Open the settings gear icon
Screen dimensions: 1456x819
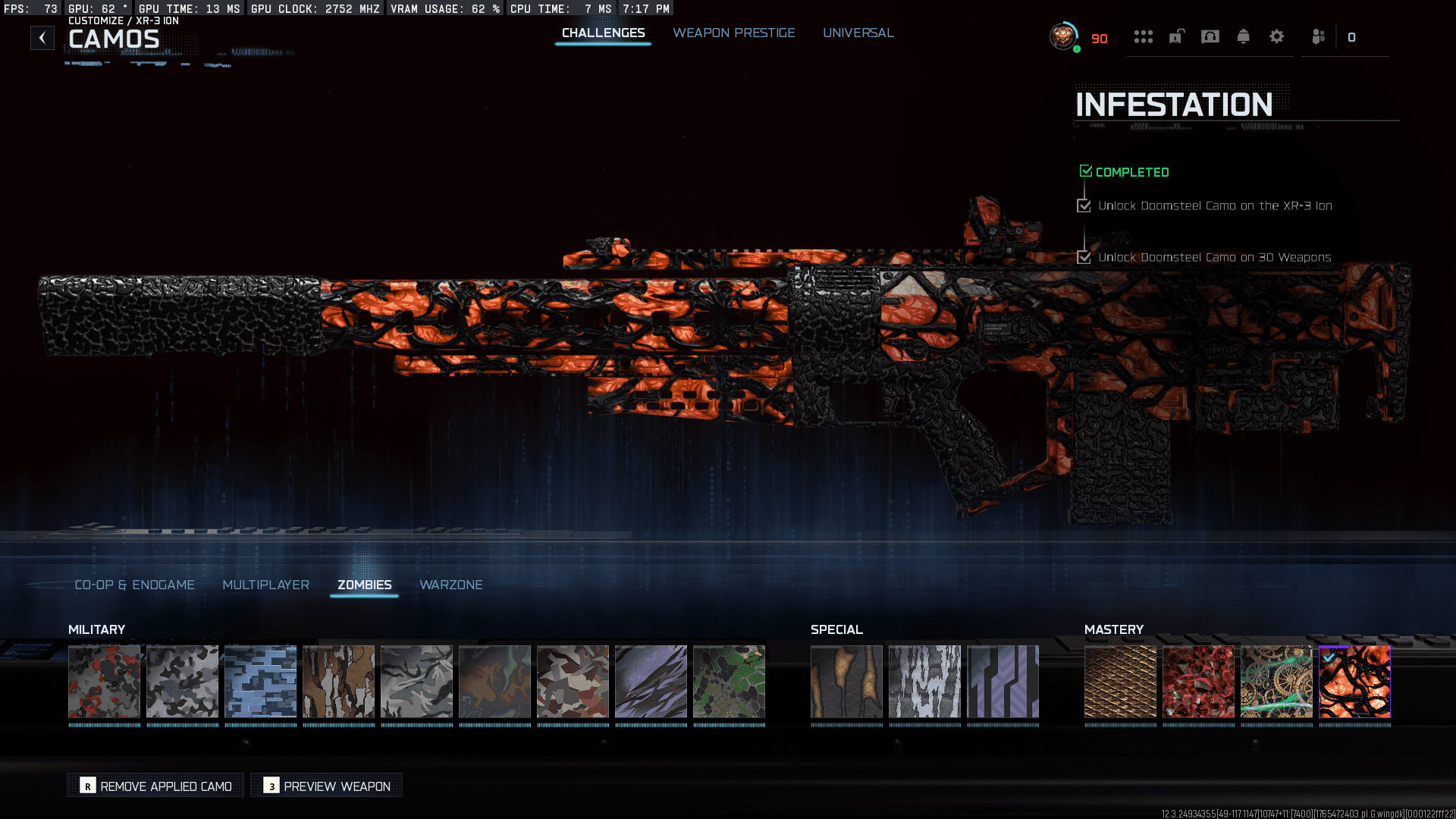[1276, 36]
